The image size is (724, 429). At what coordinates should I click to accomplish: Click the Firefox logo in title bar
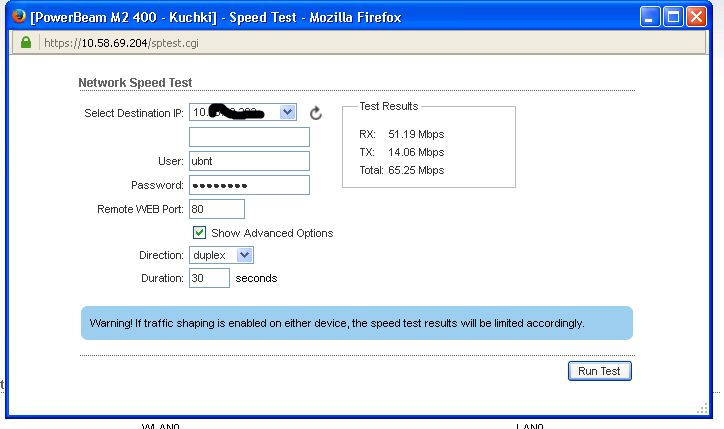coord(19,16)
